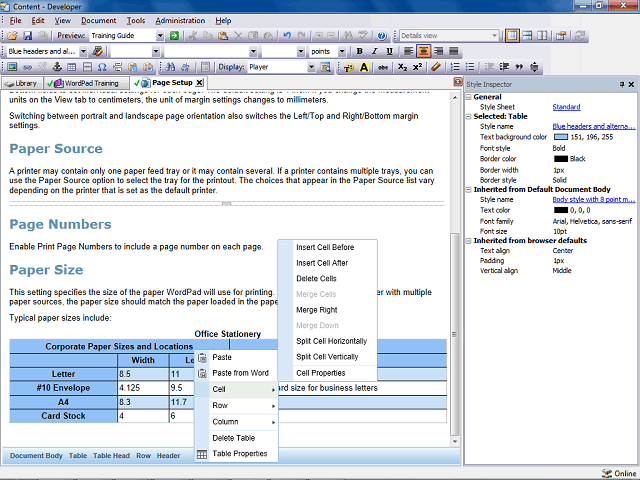Toggle Bold formatting button
The image size is (640, 480).
(x=359, y=51)
